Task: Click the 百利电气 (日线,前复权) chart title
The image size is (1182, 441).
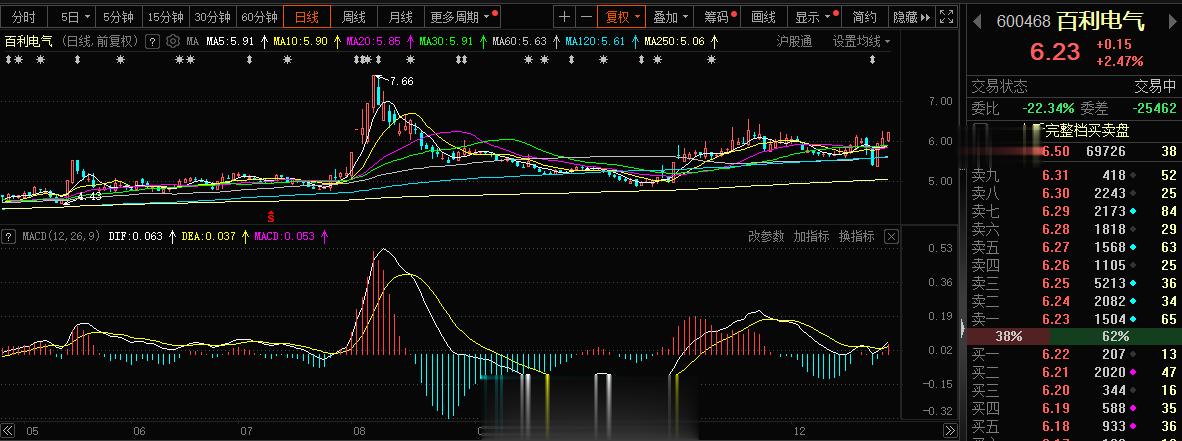Action: [x=72, y=41]
